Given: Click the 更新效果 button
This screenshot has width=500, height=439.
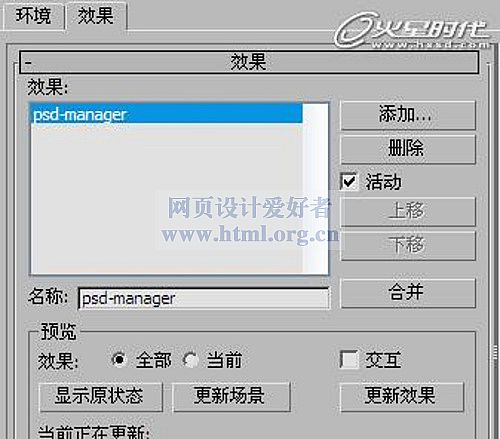Looking at the screenshot, I should coord(402,396).
